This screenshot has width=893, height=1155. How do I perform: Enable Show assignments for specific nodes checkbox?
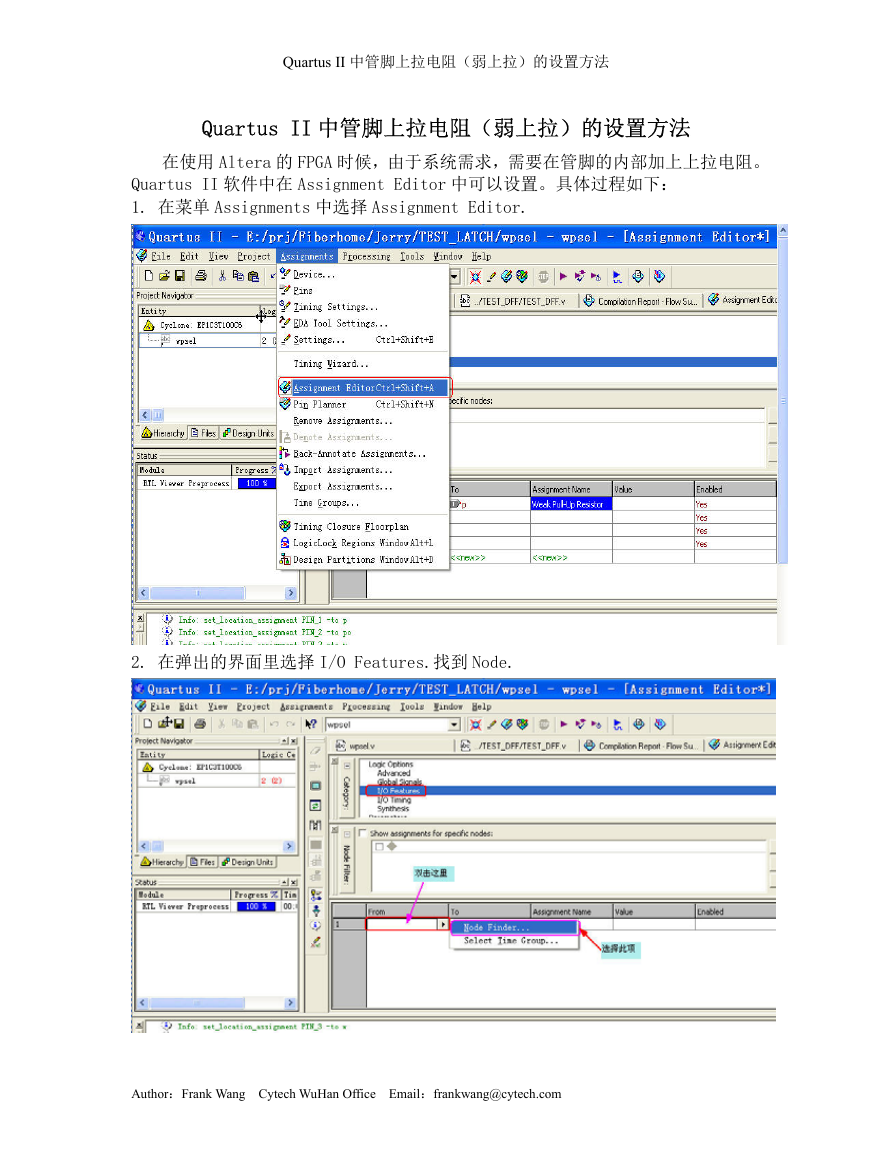point(363,833)
